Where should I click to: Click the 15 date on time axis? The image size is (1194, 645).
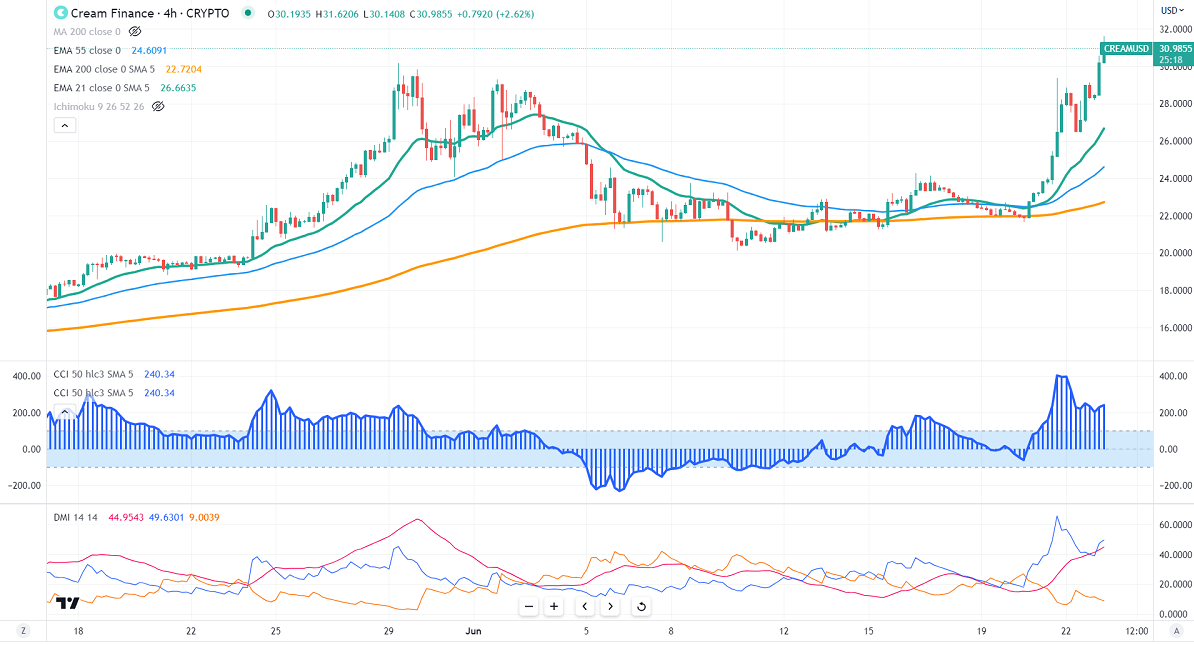click(868, 631)
